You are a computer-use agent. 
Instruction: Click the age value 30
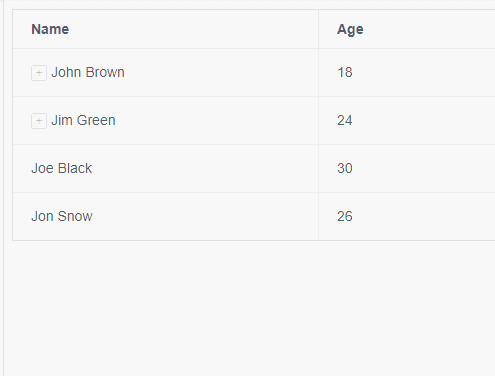point(345,168)
